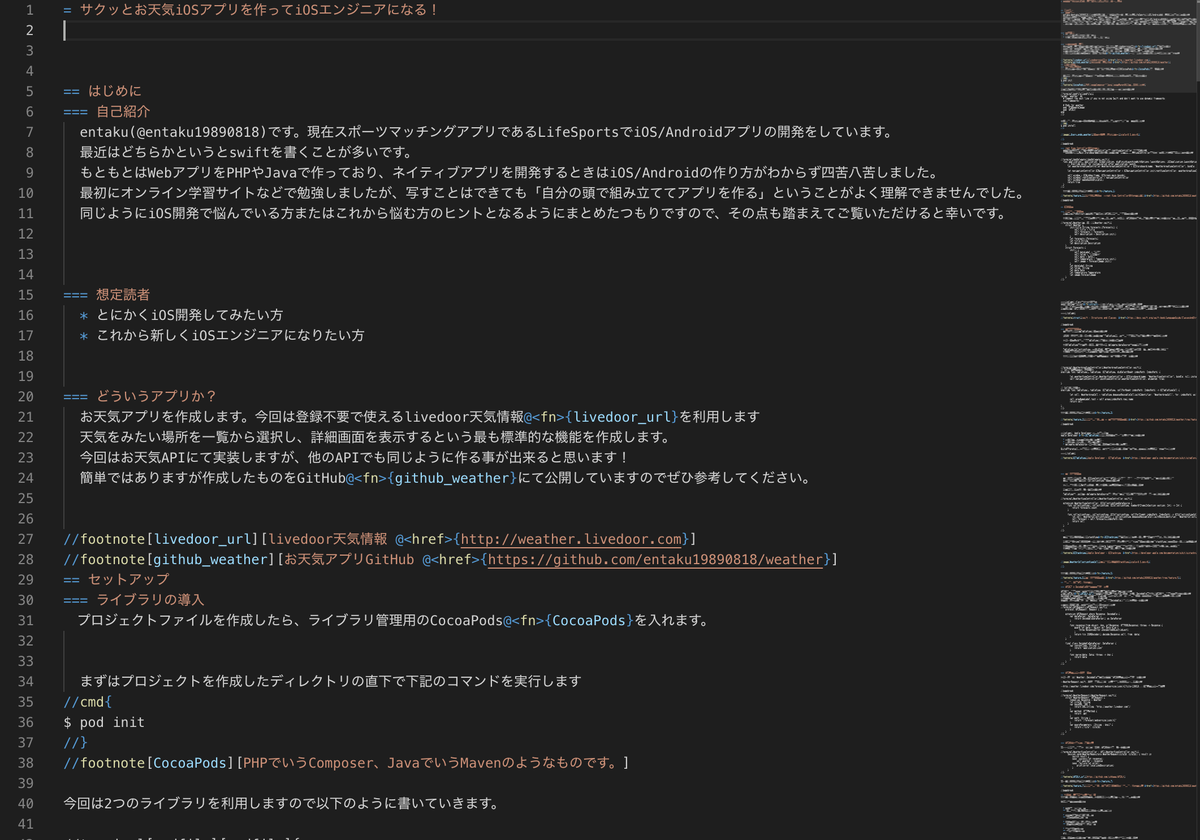This screenshot has height=840, width=1200.
Task: Select line number 29 in the gutter
Action: tap(26, 579)
